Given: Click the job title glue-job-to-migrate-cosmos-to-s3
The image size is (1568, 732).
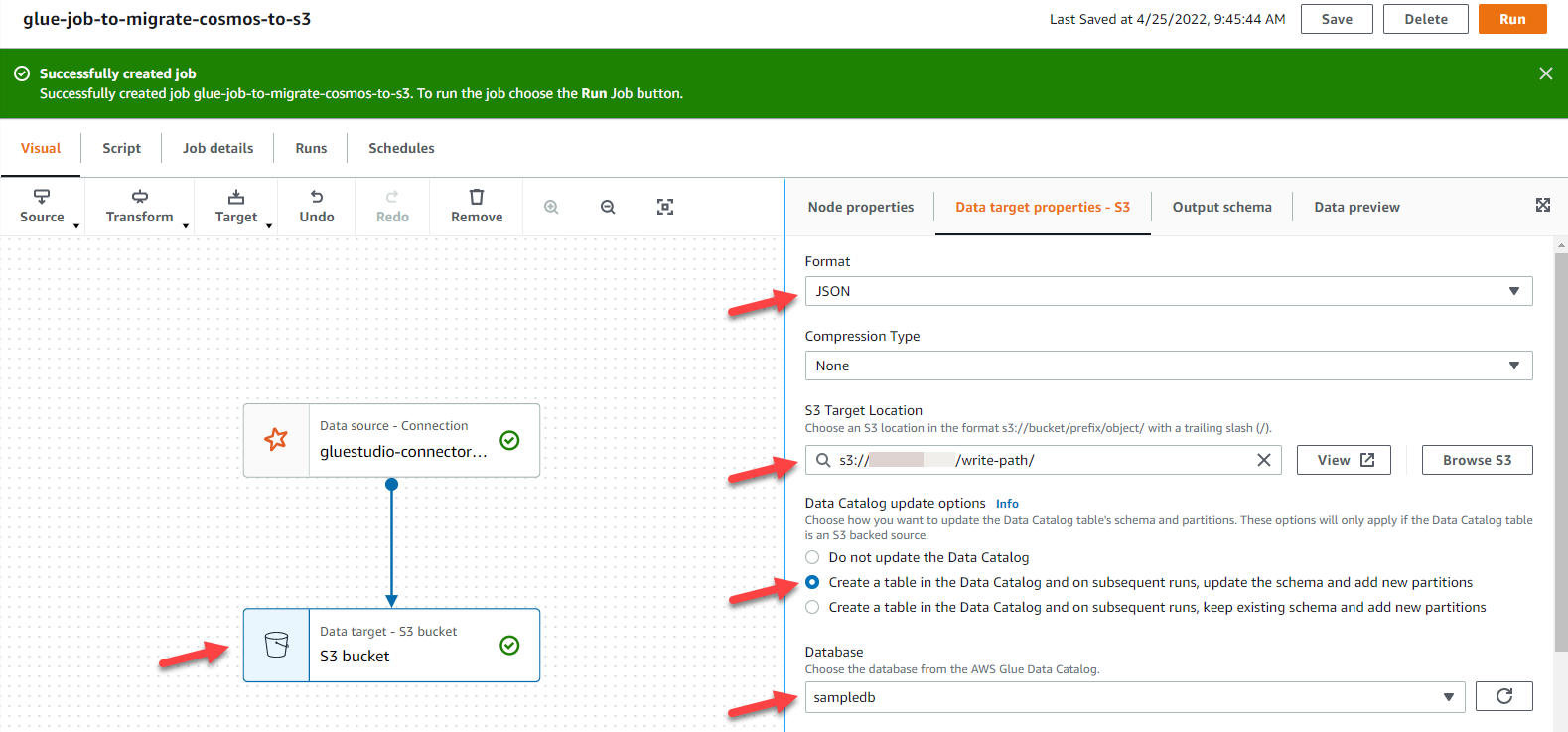Looking at the screenshot, I should point(167,19).
